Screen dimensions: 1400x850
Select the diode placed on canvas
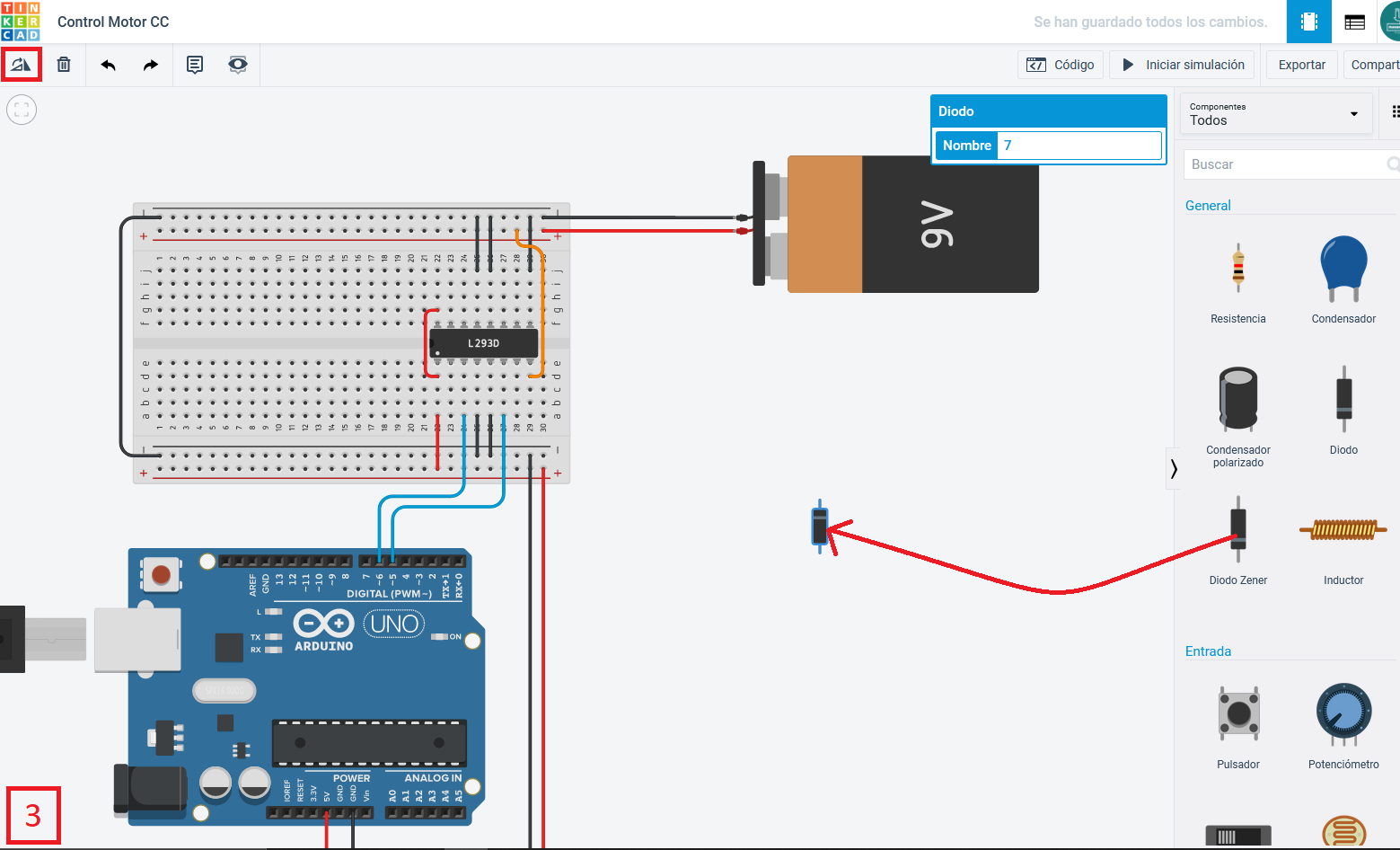[x=819, y=527]
